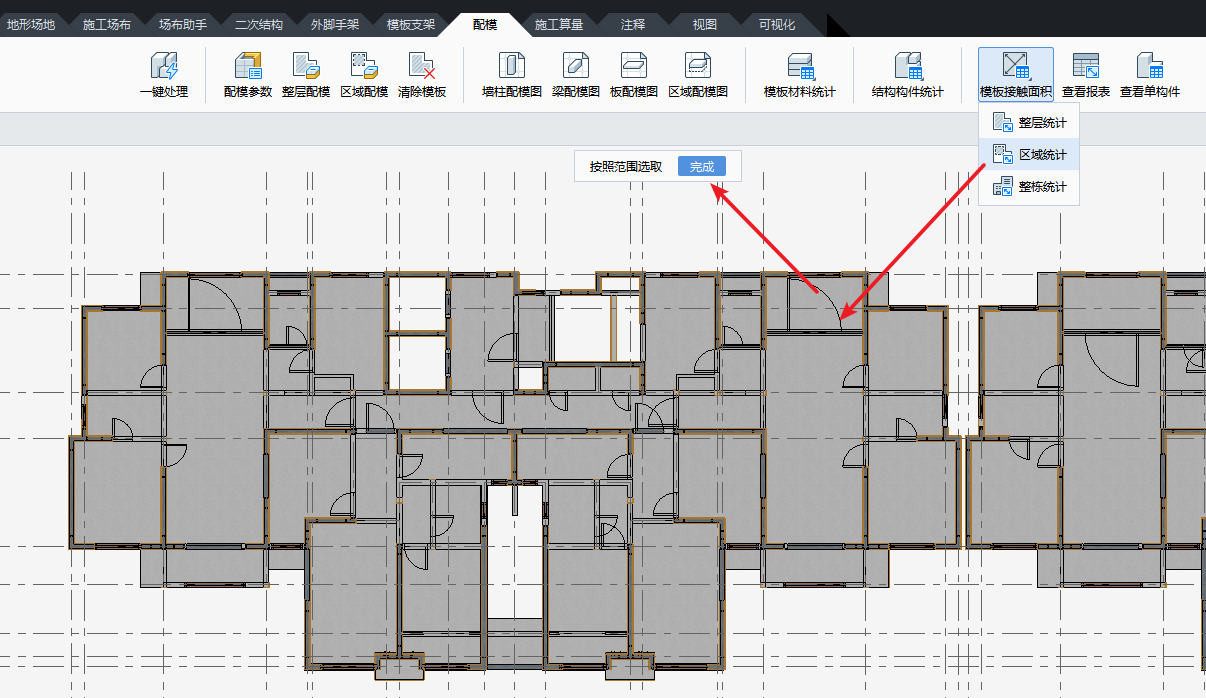
Task: Switch to 视图 tab
Action: 705,24
